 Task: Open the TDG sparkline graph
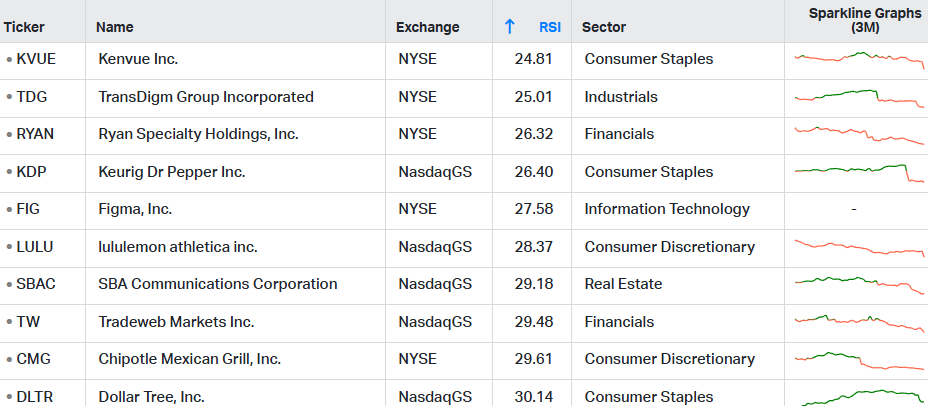click(x=859, y=98)
